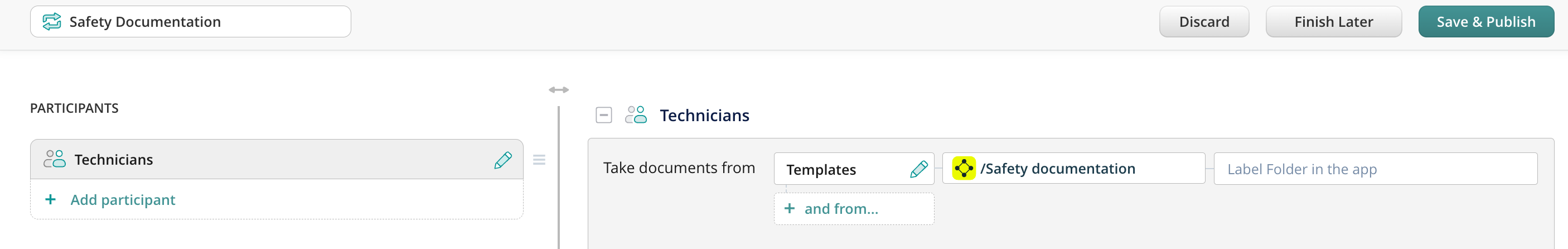The width and height of the screenshot is (1568, 249).
Task: Click the group icon beside Technicians heading
Action: tap(636, 115)
